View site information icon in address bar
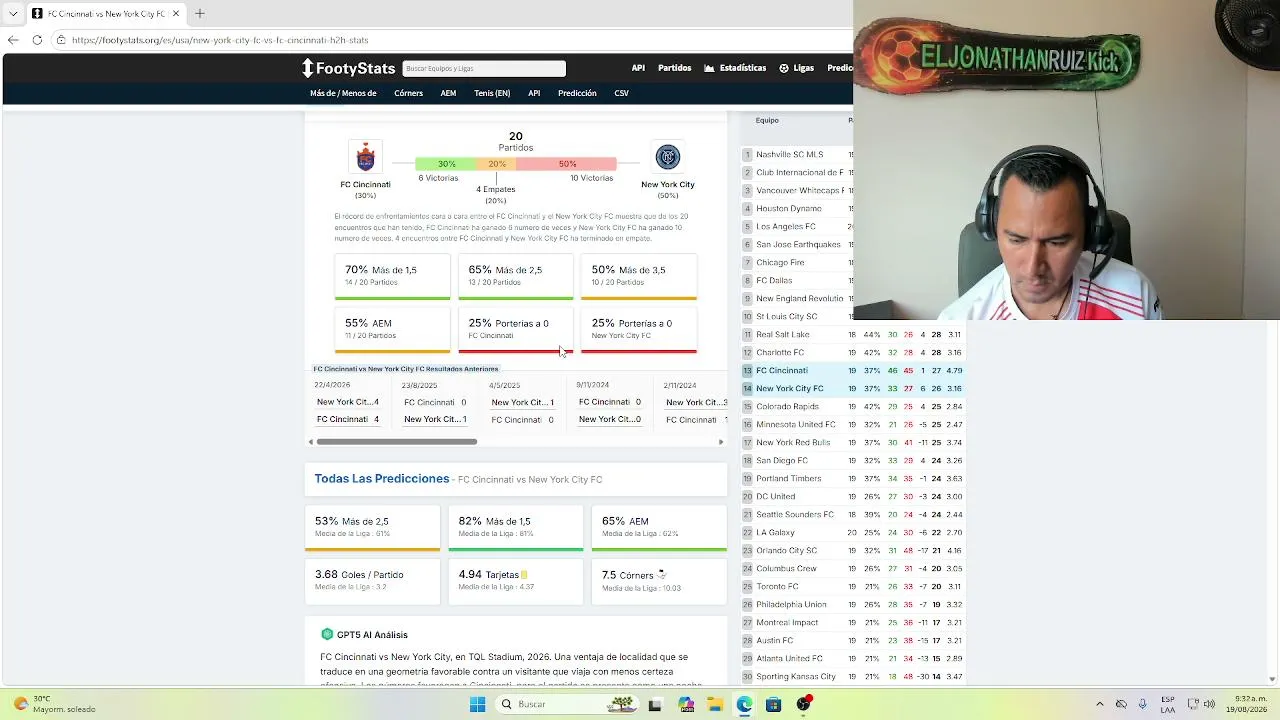 tap(61, 40)
